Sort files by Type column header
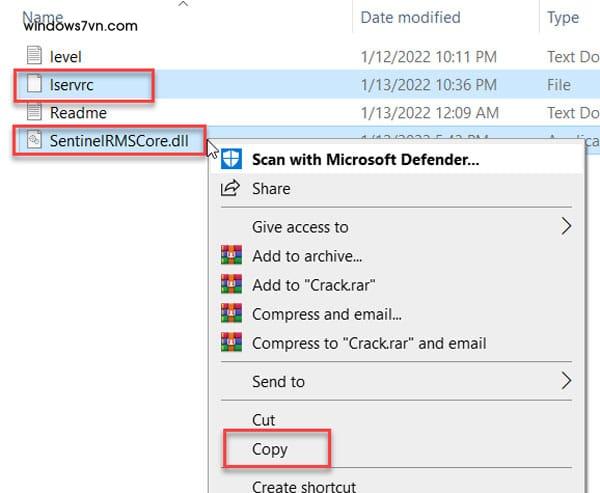Viewport: 600px width, 493px height. click(x=564, y=17)
